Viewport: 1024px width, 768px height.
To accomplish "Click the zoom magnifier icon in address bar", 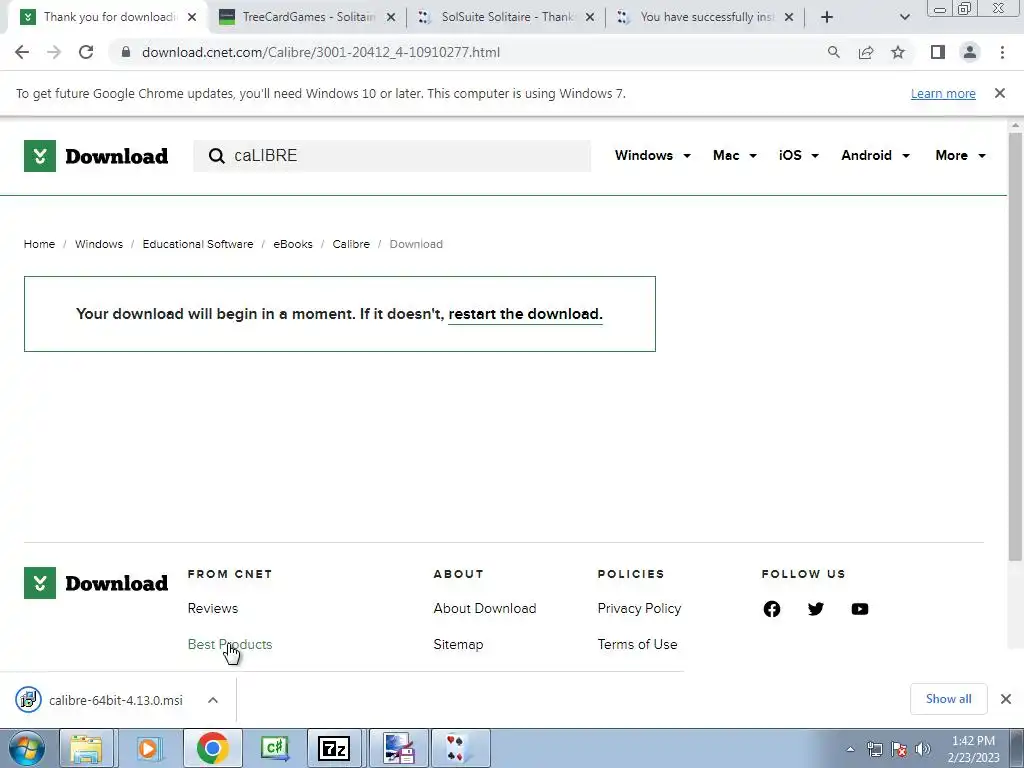I will pyautogui.click(x=833, y=52).
